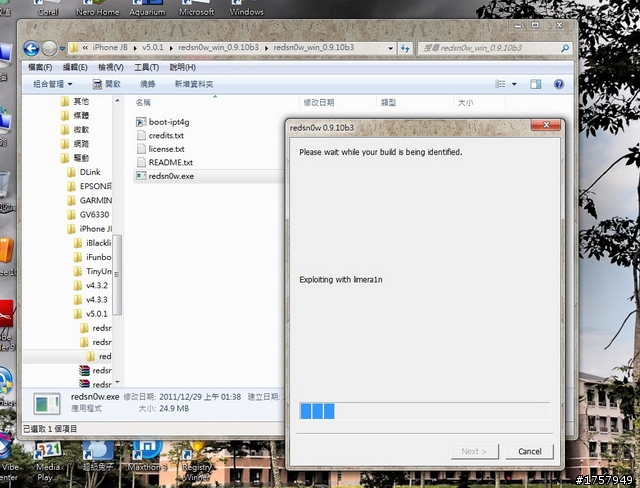The width and height of the screenshot is (640, 488).
Task: Close the redsn0w 0.9.10b3 dialog
Action: [546, 125]
